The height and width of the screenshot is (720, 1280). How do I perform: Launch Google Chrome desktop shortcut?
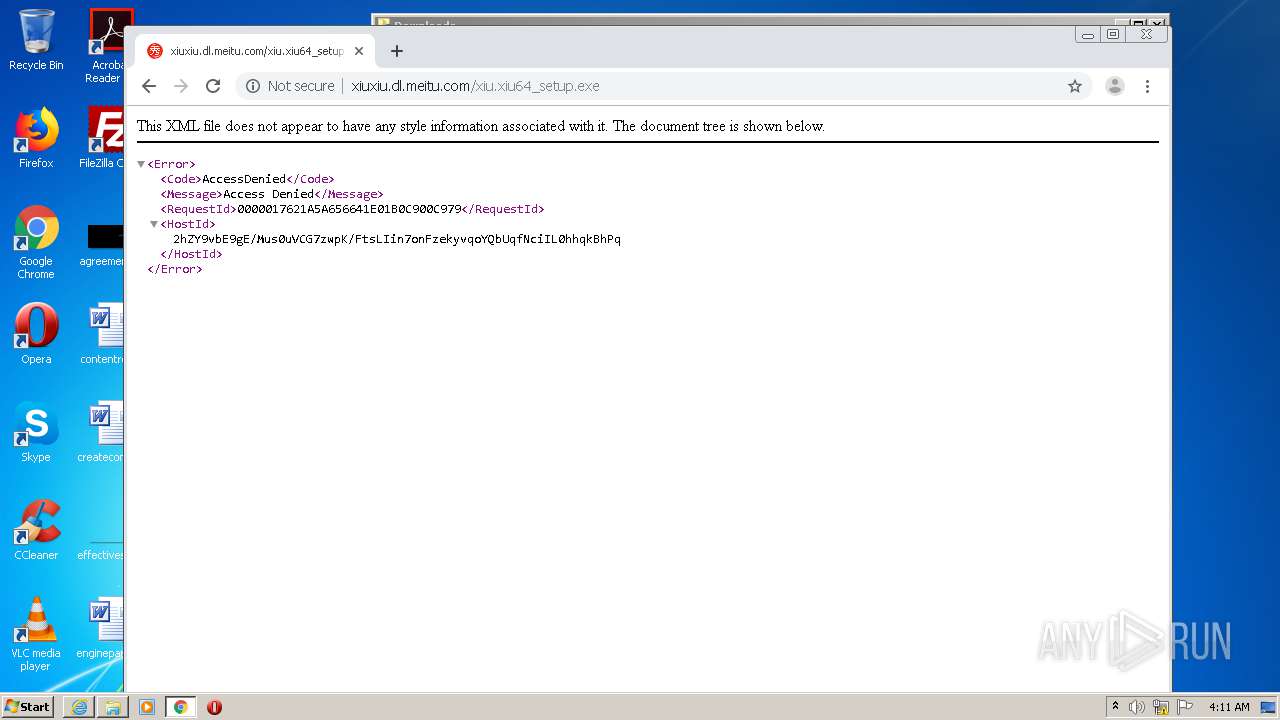[36, 242]
